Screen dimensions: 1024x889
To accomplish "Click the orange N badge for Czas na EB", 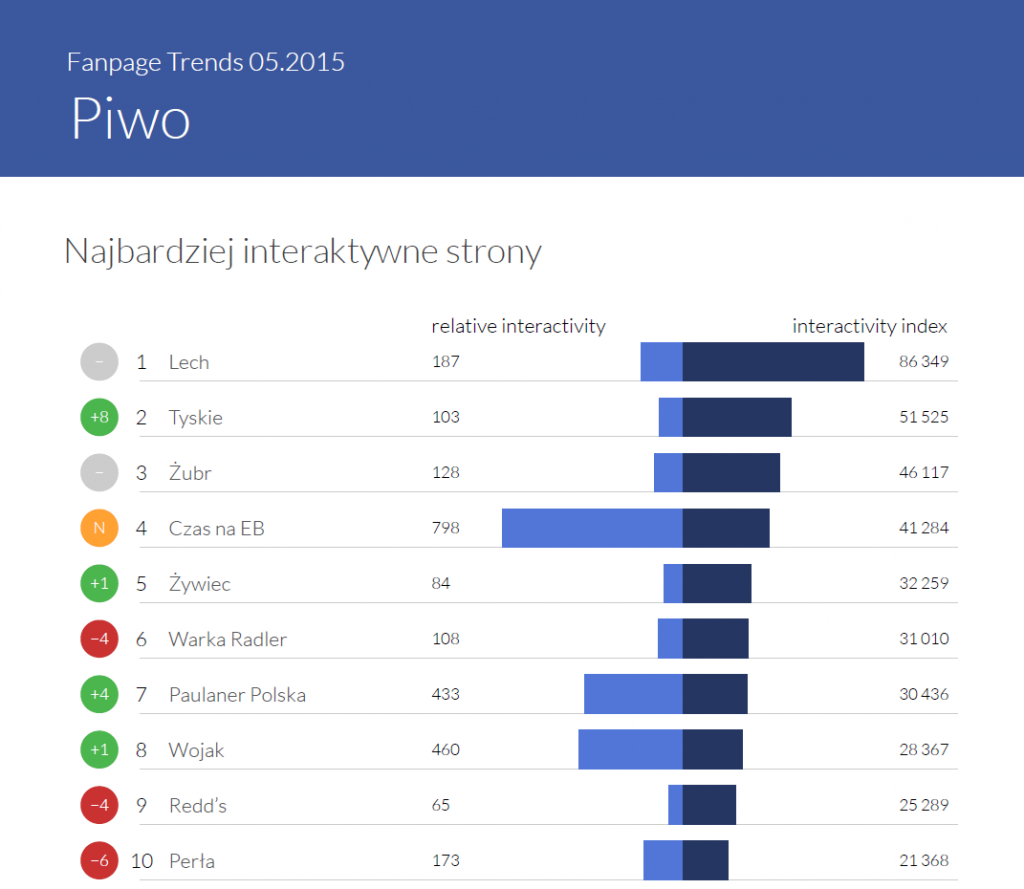I will (x=99, y=528).
